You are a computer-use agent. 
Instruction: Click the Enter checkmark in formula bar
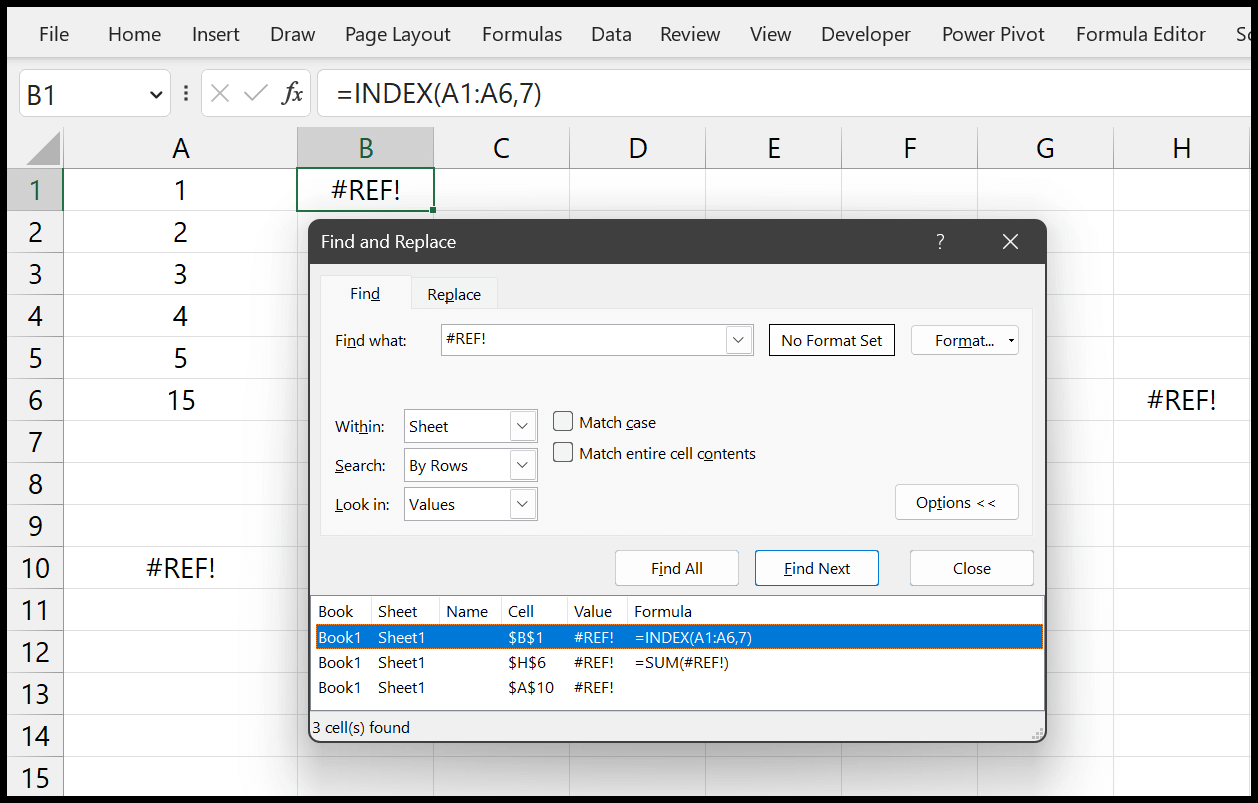coord(256,92)
